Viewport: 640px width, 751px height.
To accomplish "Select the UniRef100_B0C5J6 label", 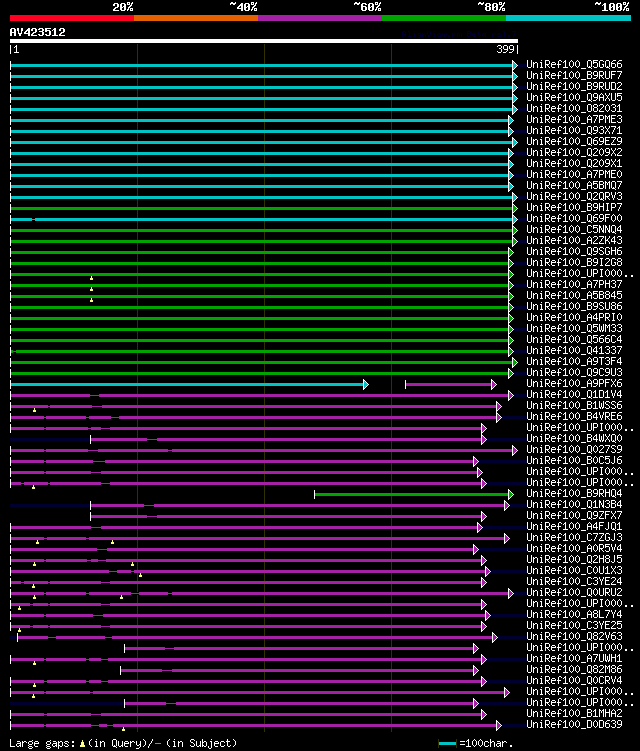I will coord(574,460).
